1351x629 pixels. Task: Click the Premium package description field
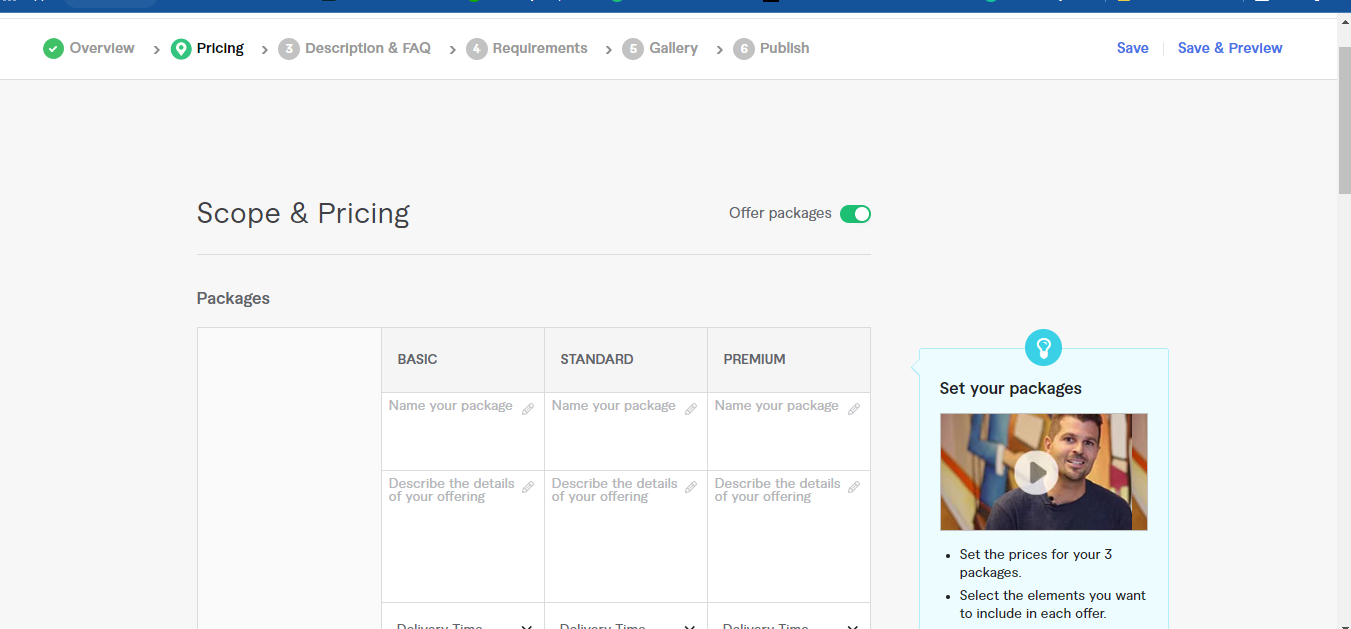789,536
